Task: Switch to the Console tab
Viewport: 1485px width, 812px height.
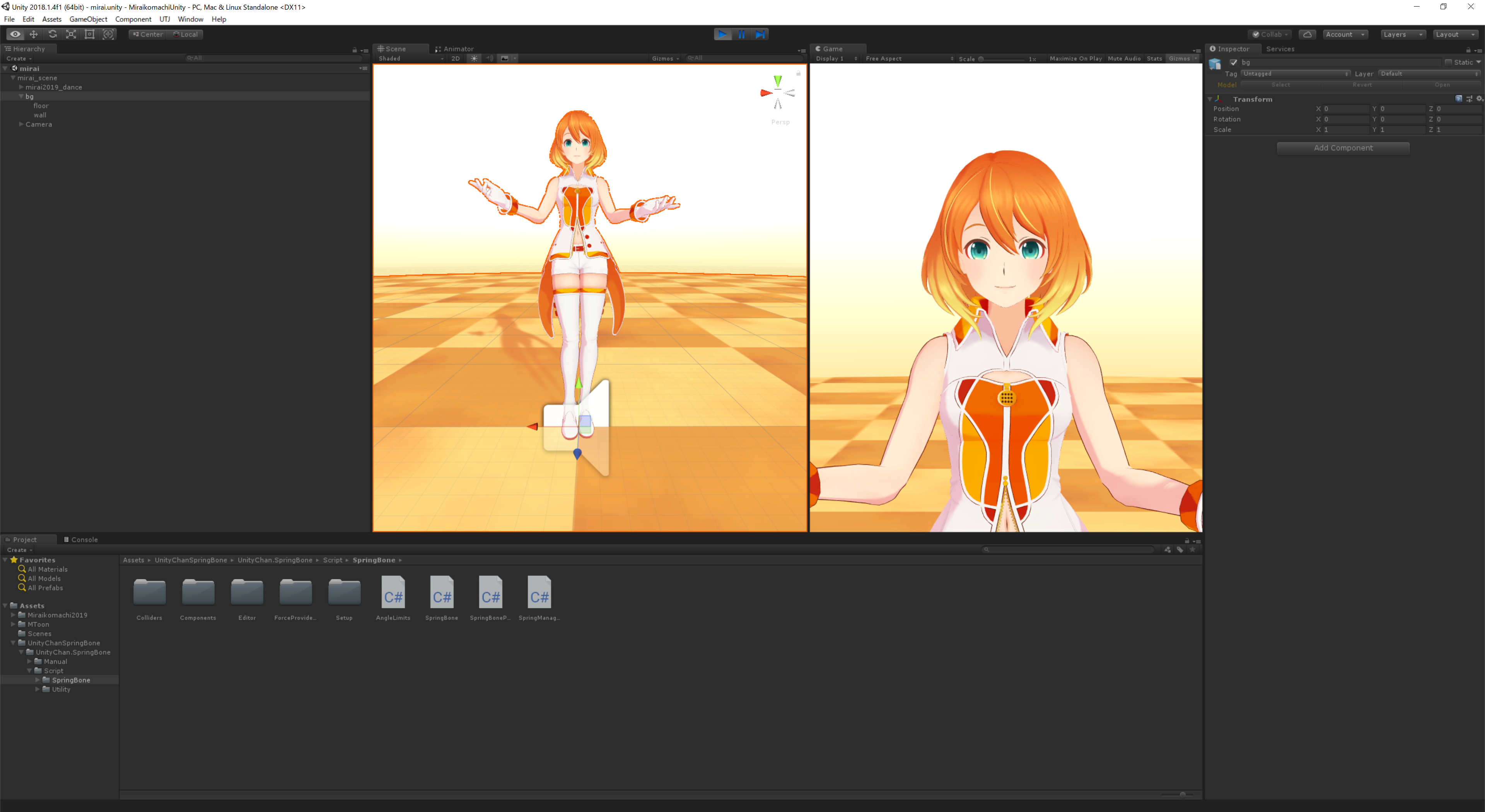Action: click(80, 539)
